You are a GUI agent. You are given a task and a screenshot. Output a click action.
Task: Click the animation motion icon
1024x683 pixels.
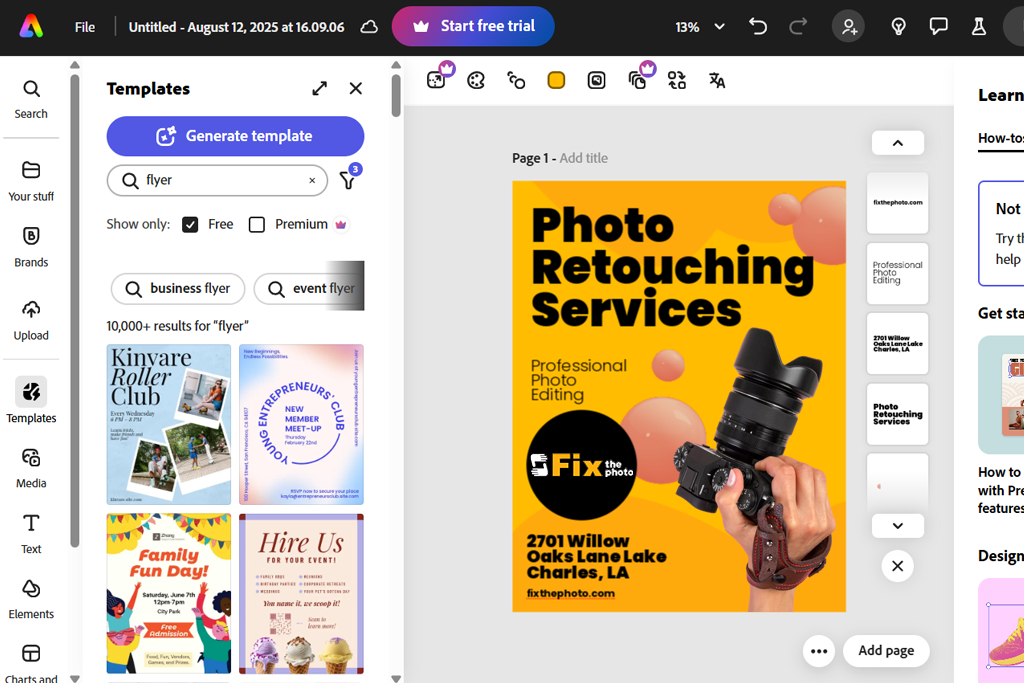pos(516,80)
